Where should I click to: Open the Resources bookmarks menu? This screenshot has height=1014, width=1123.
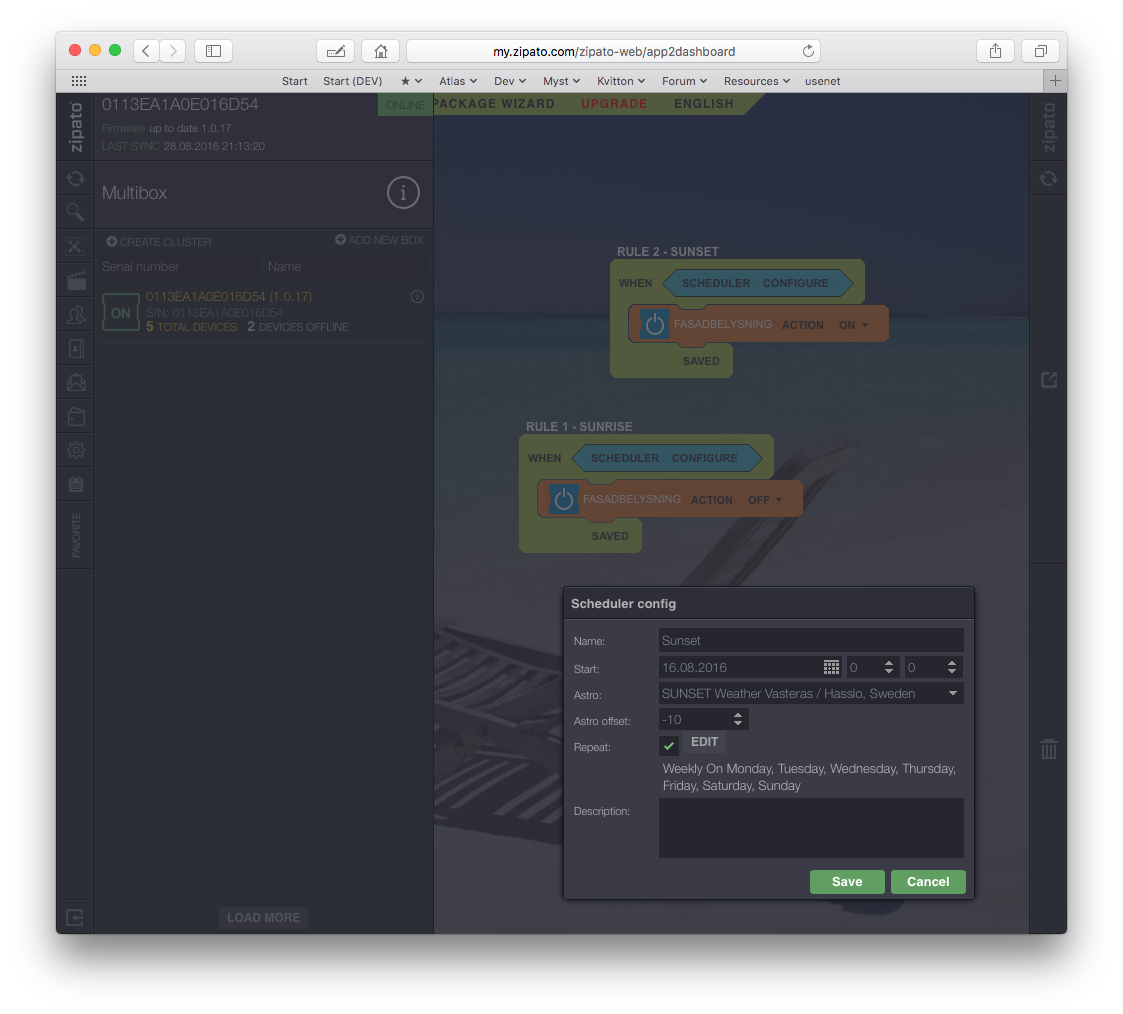[x=756, y=81]
